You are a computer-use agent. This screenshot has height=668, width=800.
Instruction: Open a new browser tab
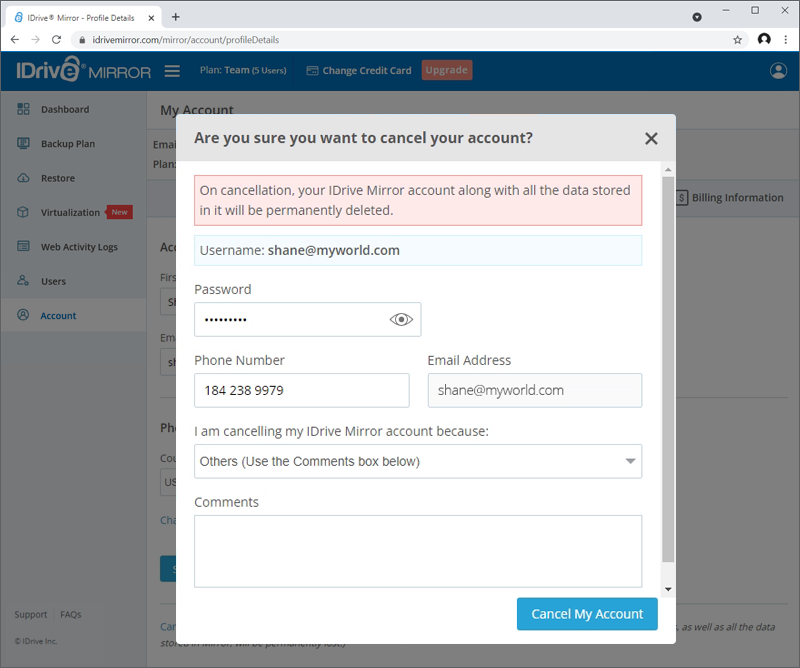click(x=176, y=17)
